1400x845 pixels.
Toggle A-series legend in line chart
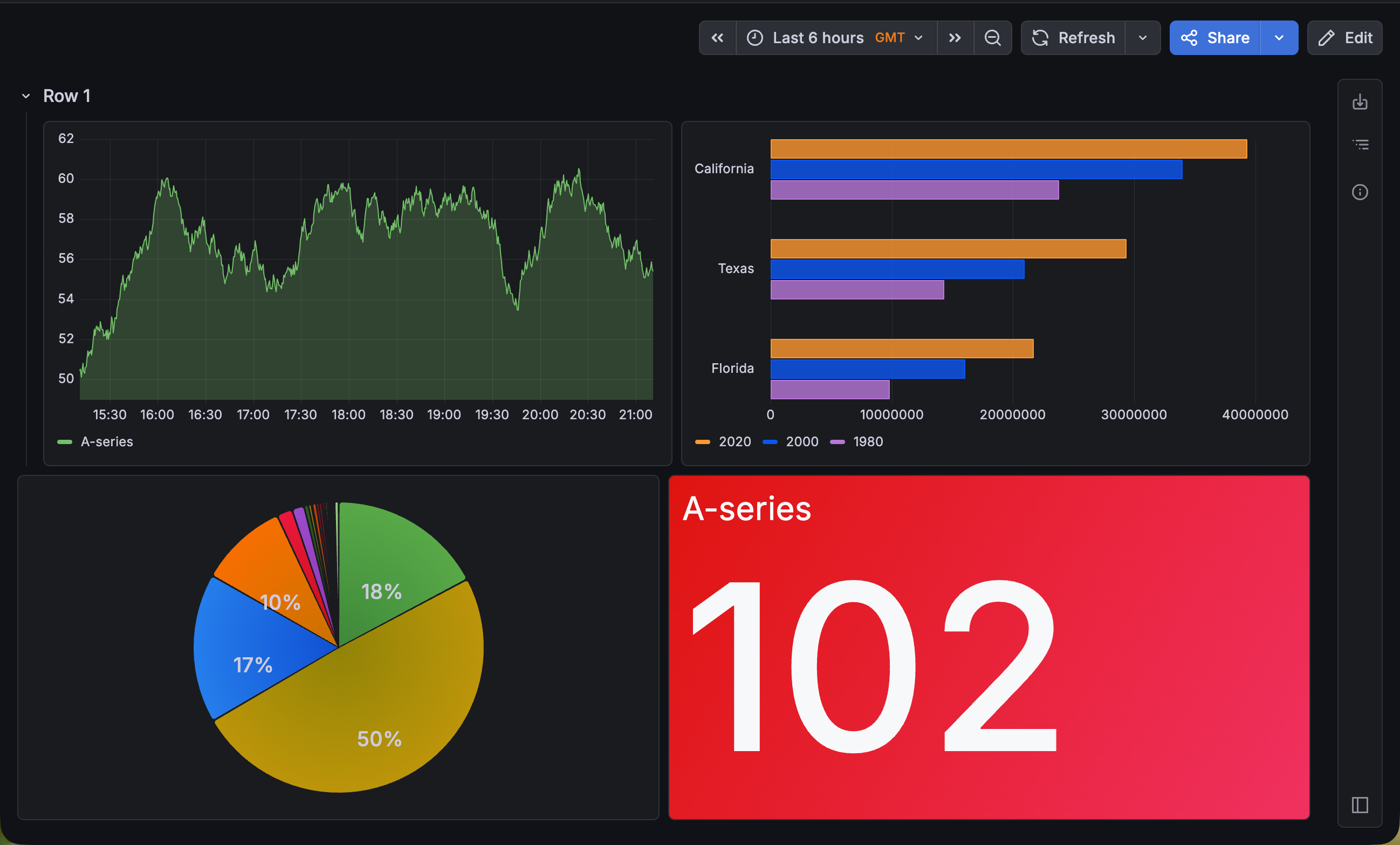pos(106,442)
